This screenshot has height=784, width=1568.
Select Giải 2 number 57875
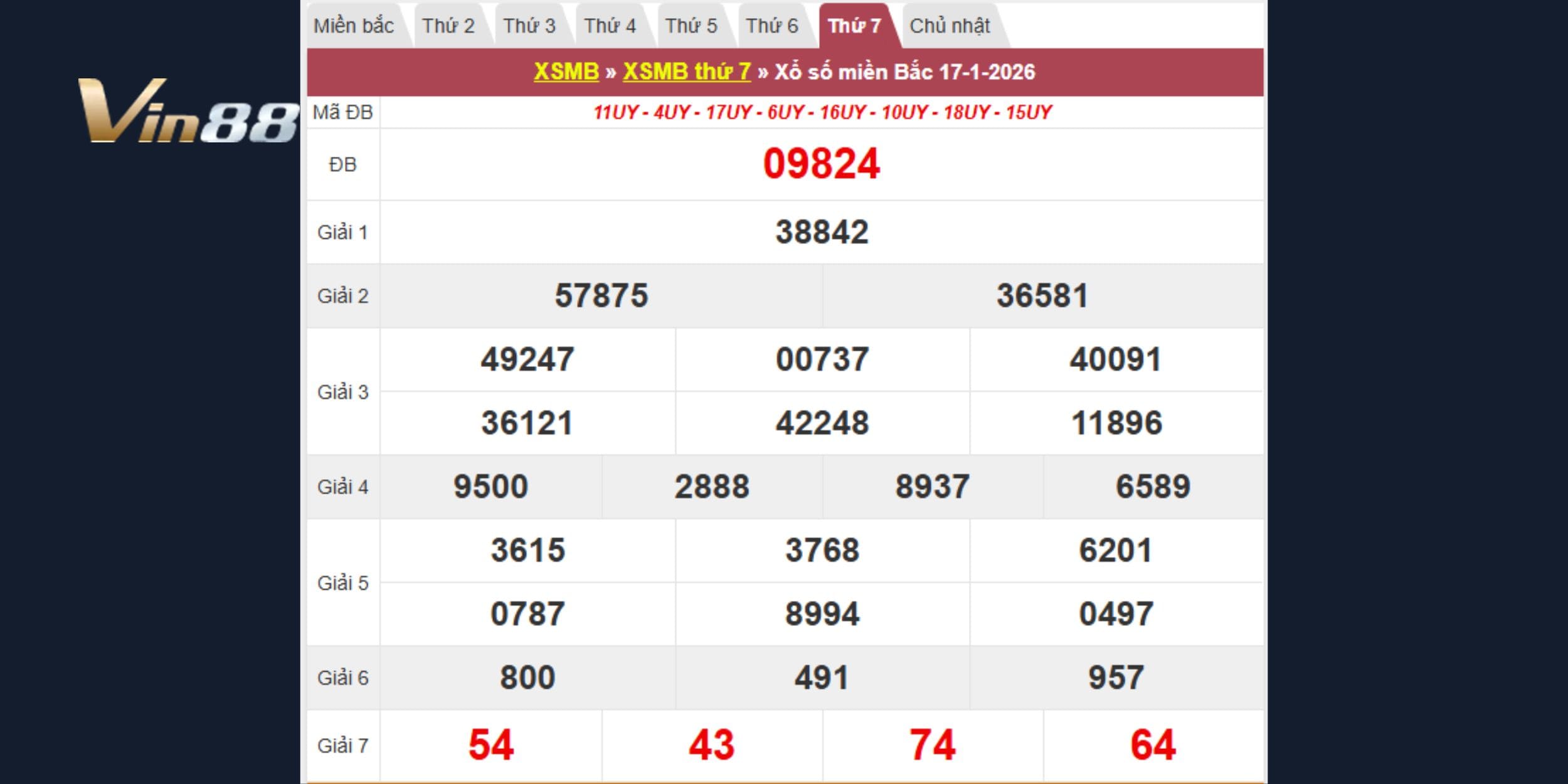[601, 295]
